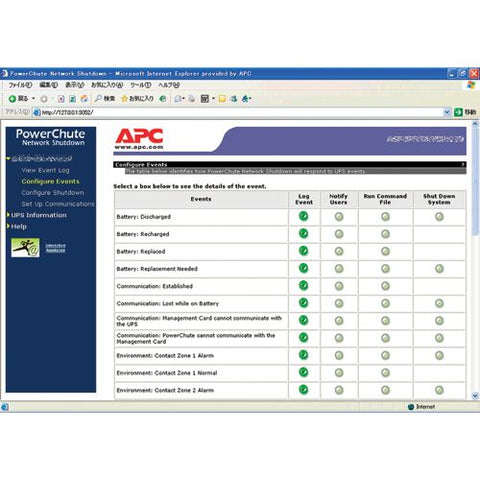Click the Configure Events help question mark
This screenshot has height=480, width=480.
tap(463, 165)
